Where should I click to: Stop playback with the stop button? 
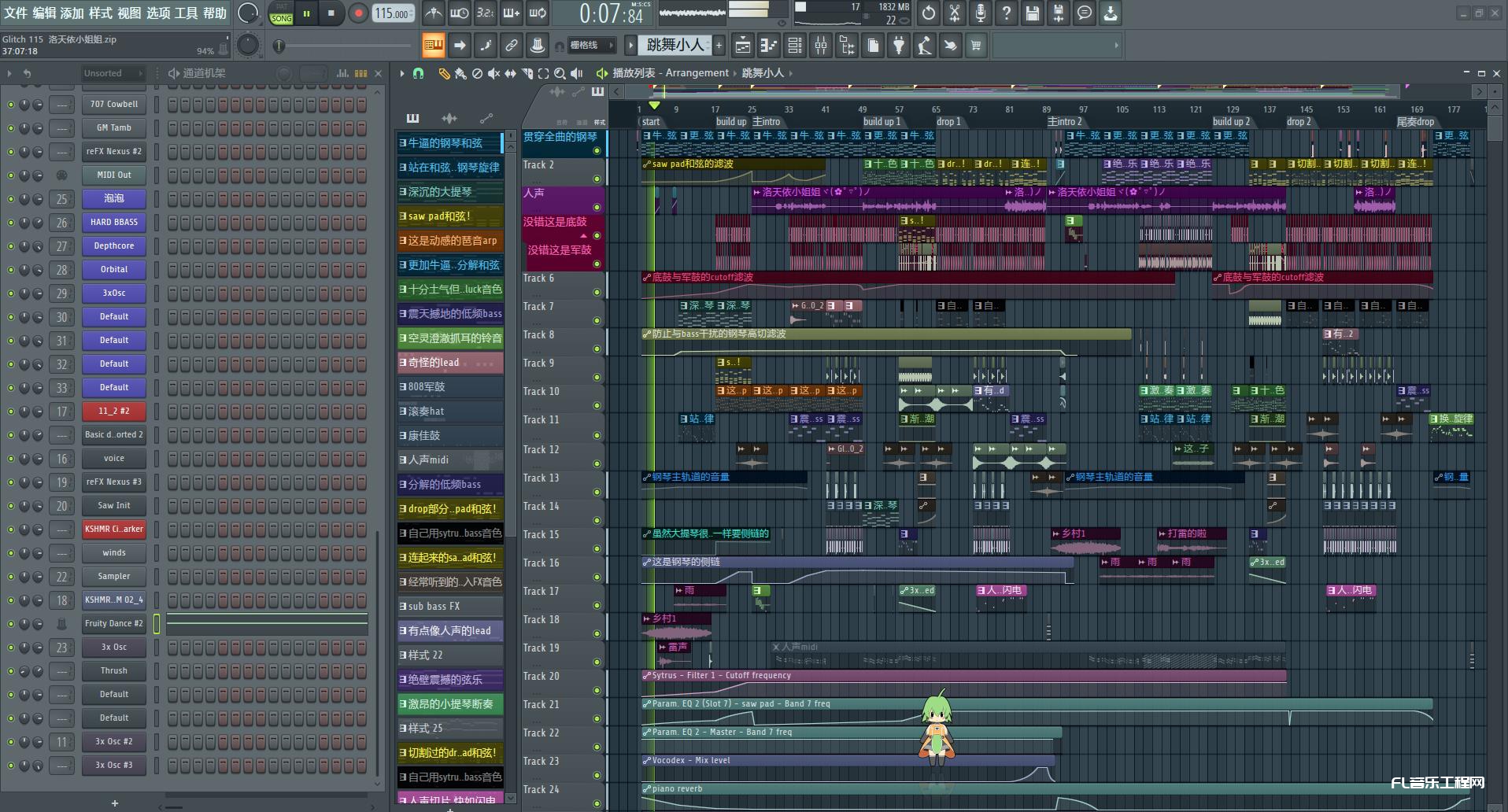331,13
